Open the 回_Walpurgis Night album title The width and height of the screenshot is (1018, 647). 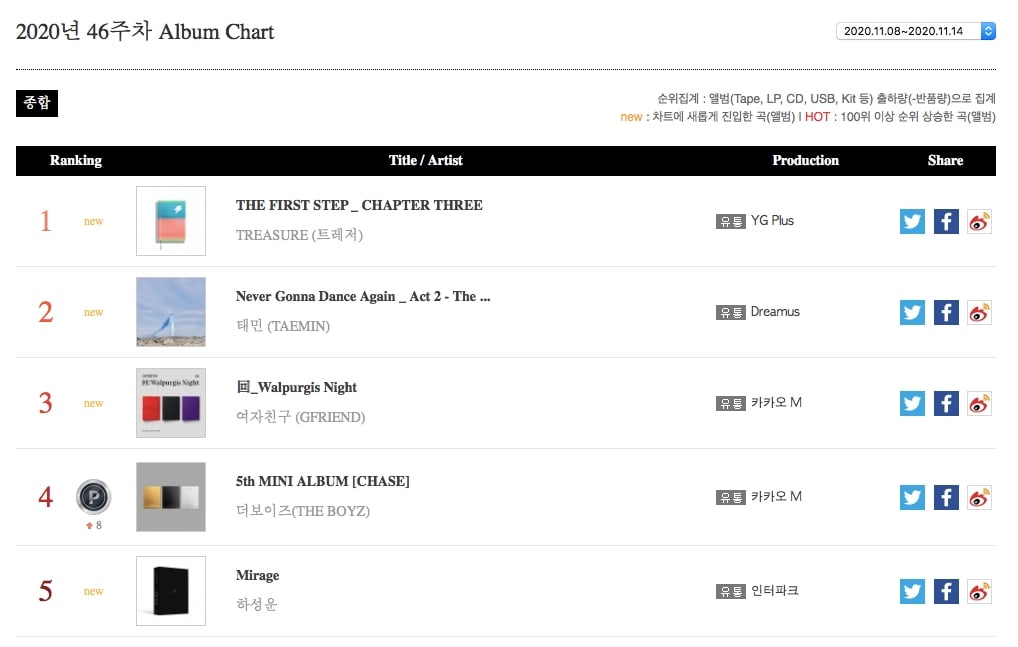click(x=296, y=387)
